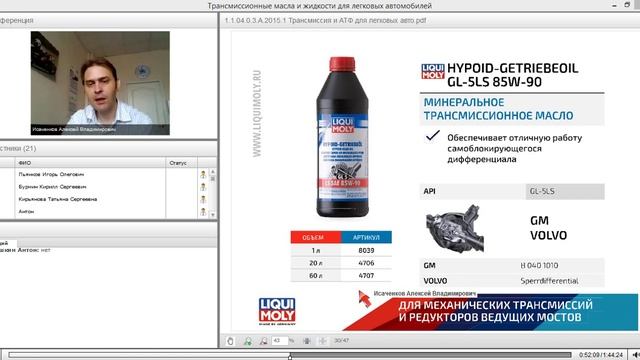Click the presenter cursor label on the slide
Image resolution: width=640 pixels, height=360 pixels.
tap(424, 293)
